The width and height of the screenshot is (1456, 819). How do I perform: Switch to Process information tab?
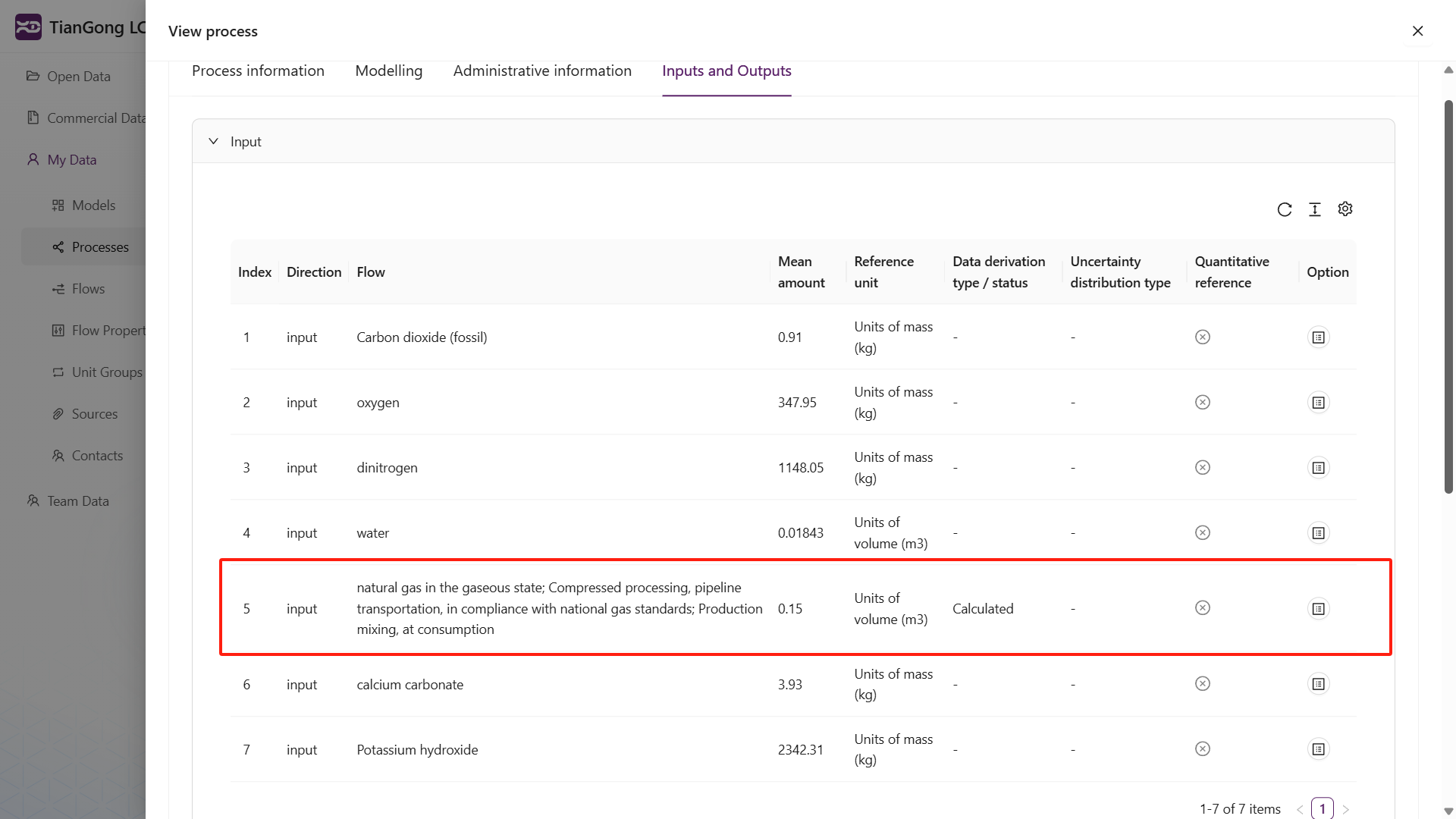tap(258, 71)
